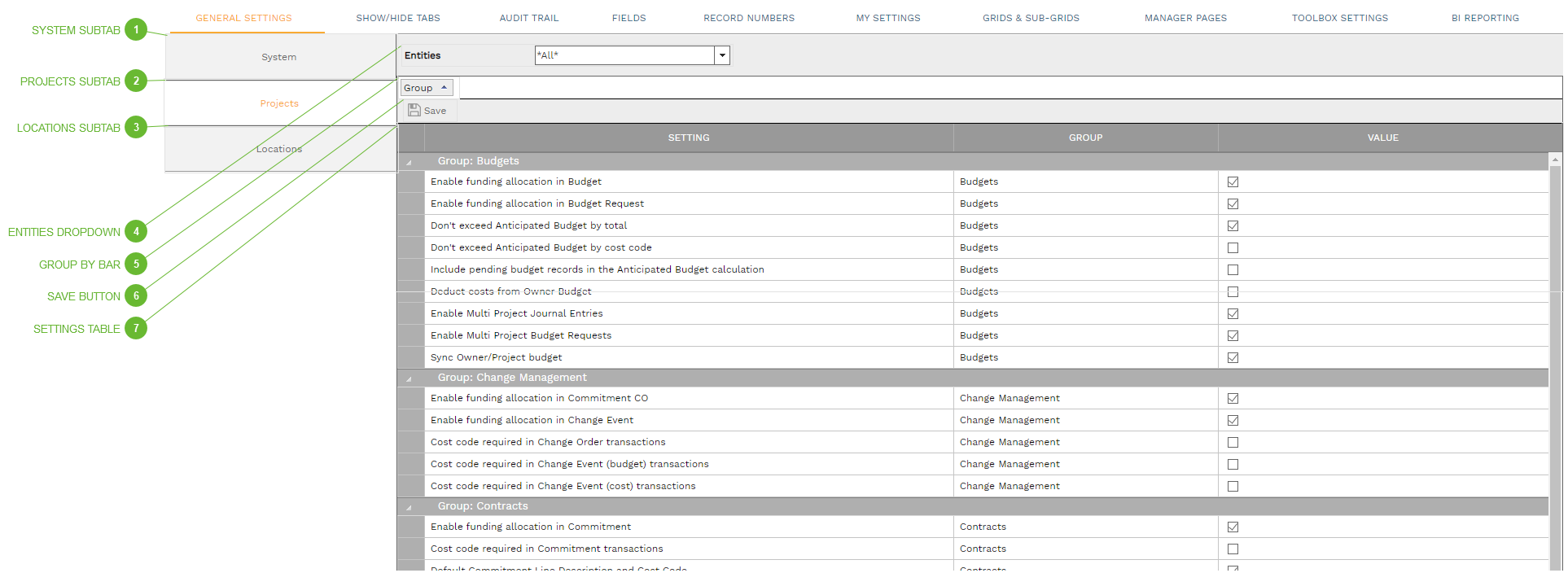Uncheck Enable funding allocation in Budget
Image resolution: width=1568 pixels, height=573 pixels.
[1233, 182]
